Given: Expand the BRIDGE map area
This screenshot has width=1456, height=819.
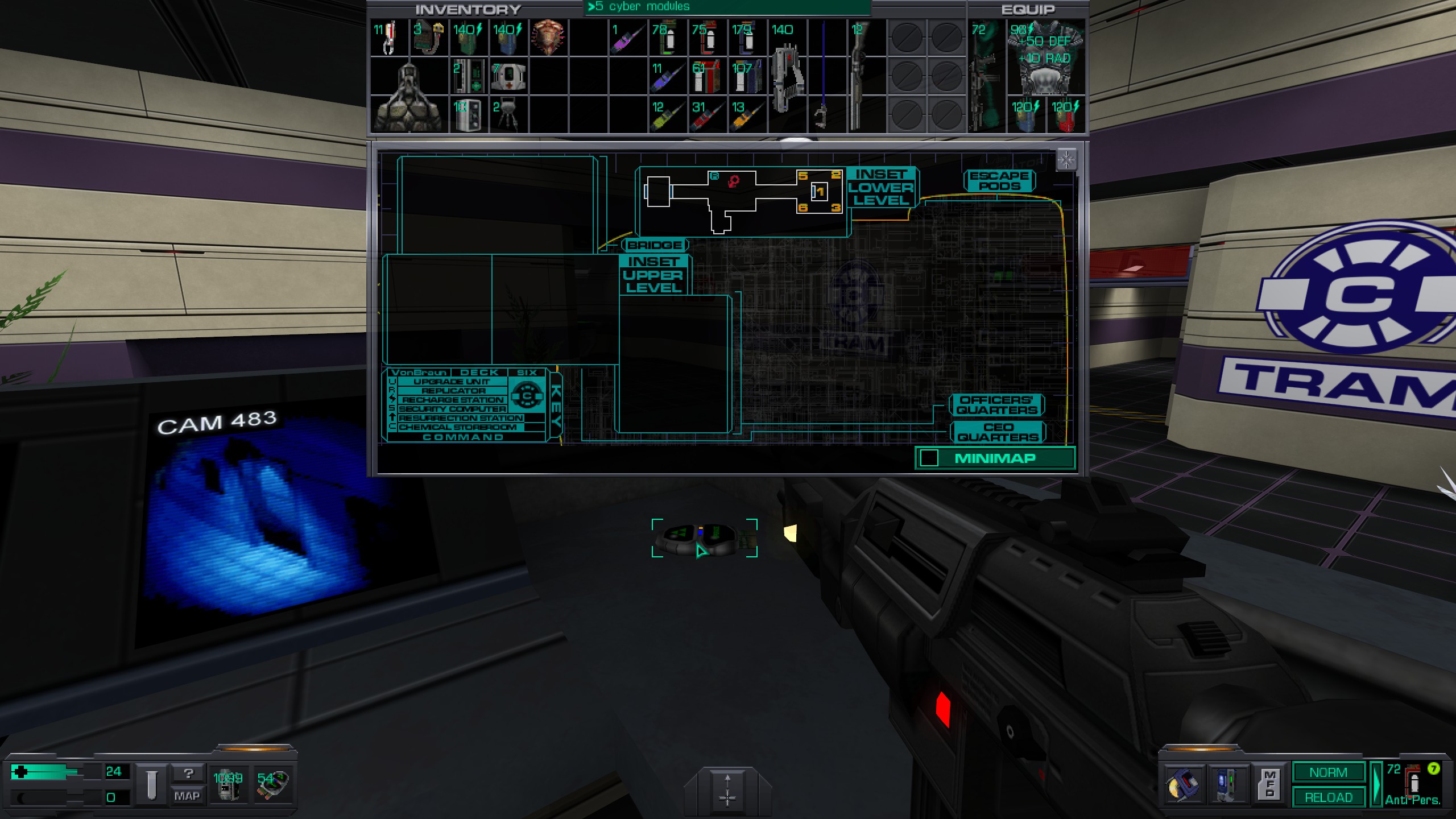Looking at the screenshot, I should click(x=655, y=245).
